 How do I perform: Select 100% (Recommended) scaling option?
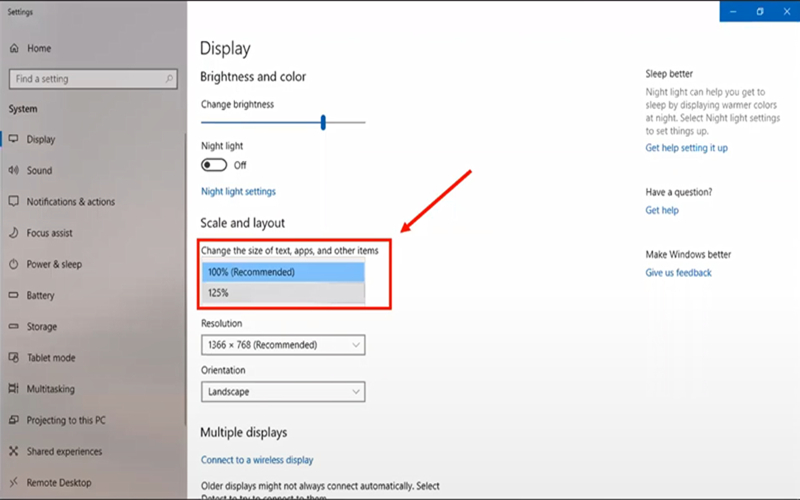283,272
